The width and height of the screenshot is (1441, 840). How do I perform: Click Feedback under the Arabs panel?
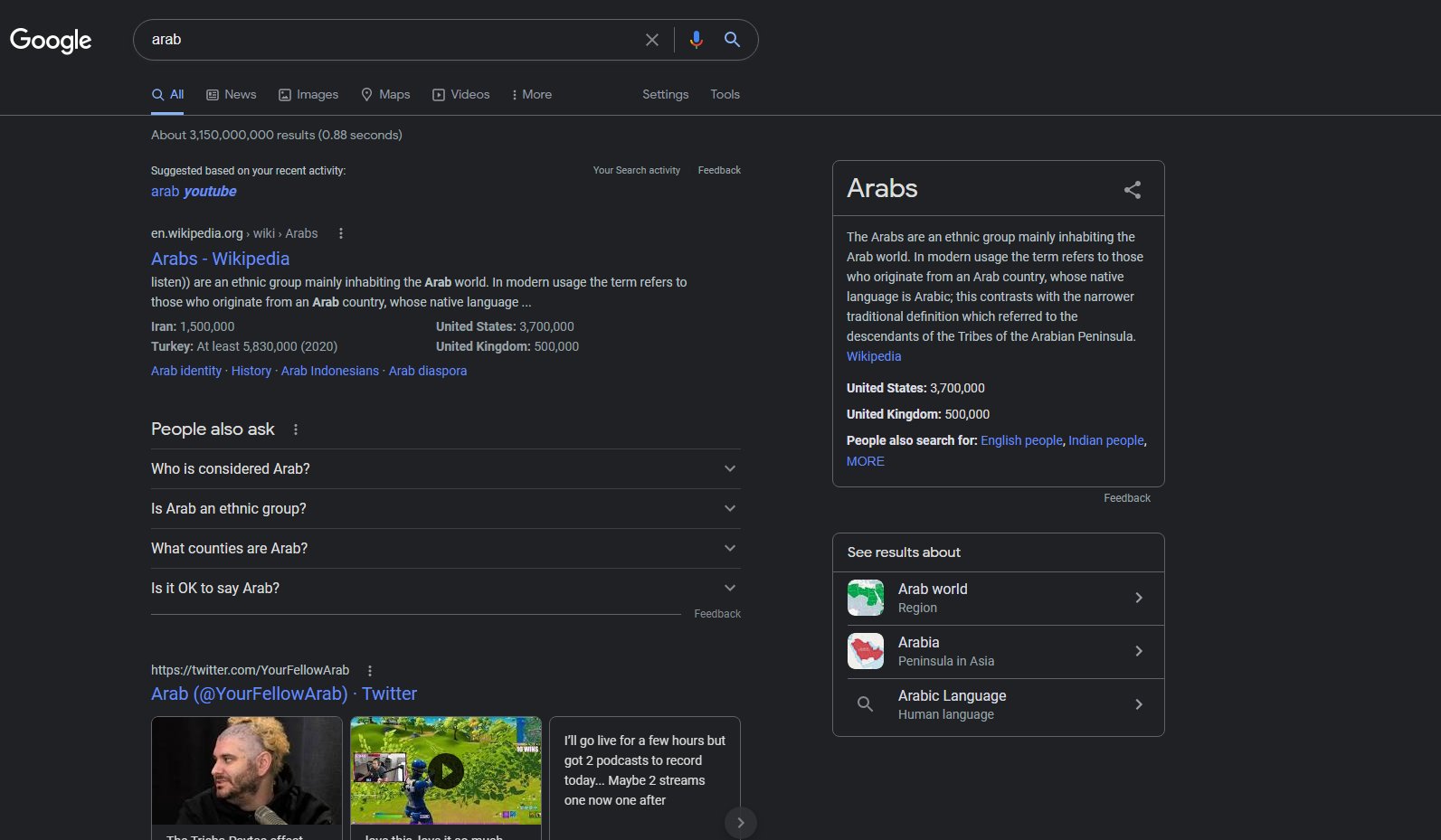click(1127, 498)
